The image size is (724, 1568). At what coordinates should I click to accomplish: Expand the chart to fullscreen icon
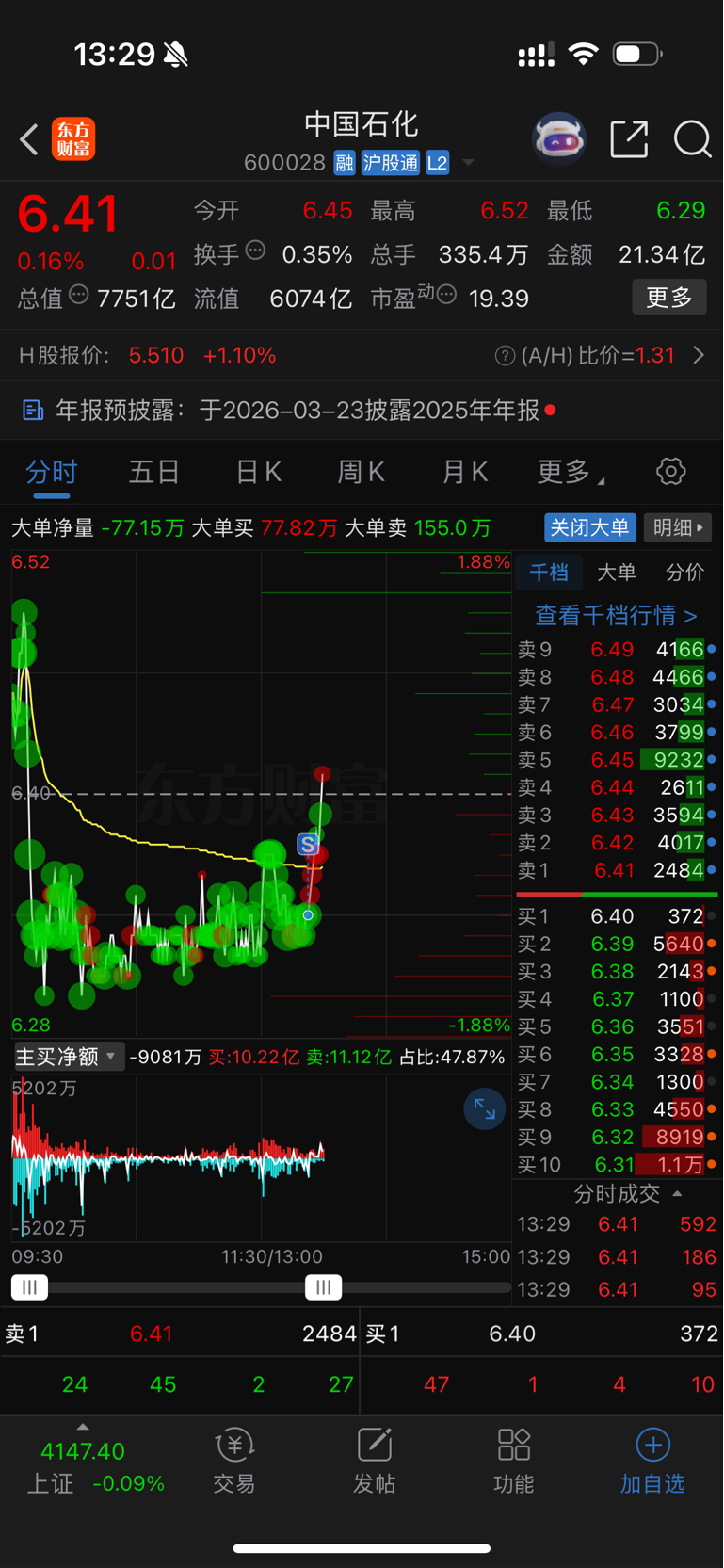click(x=484, y=1109)
